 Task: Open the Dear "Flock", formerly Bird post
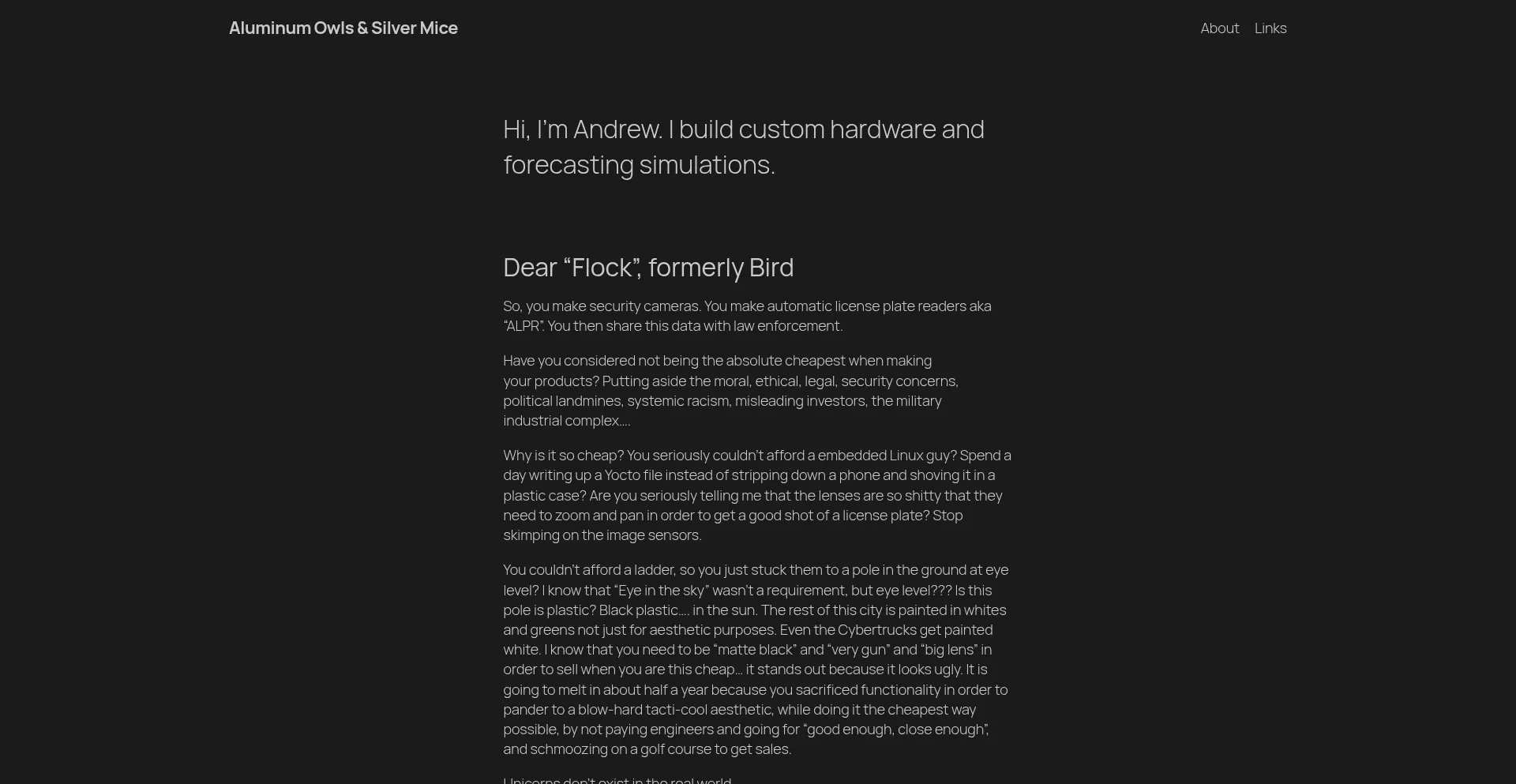648,268
